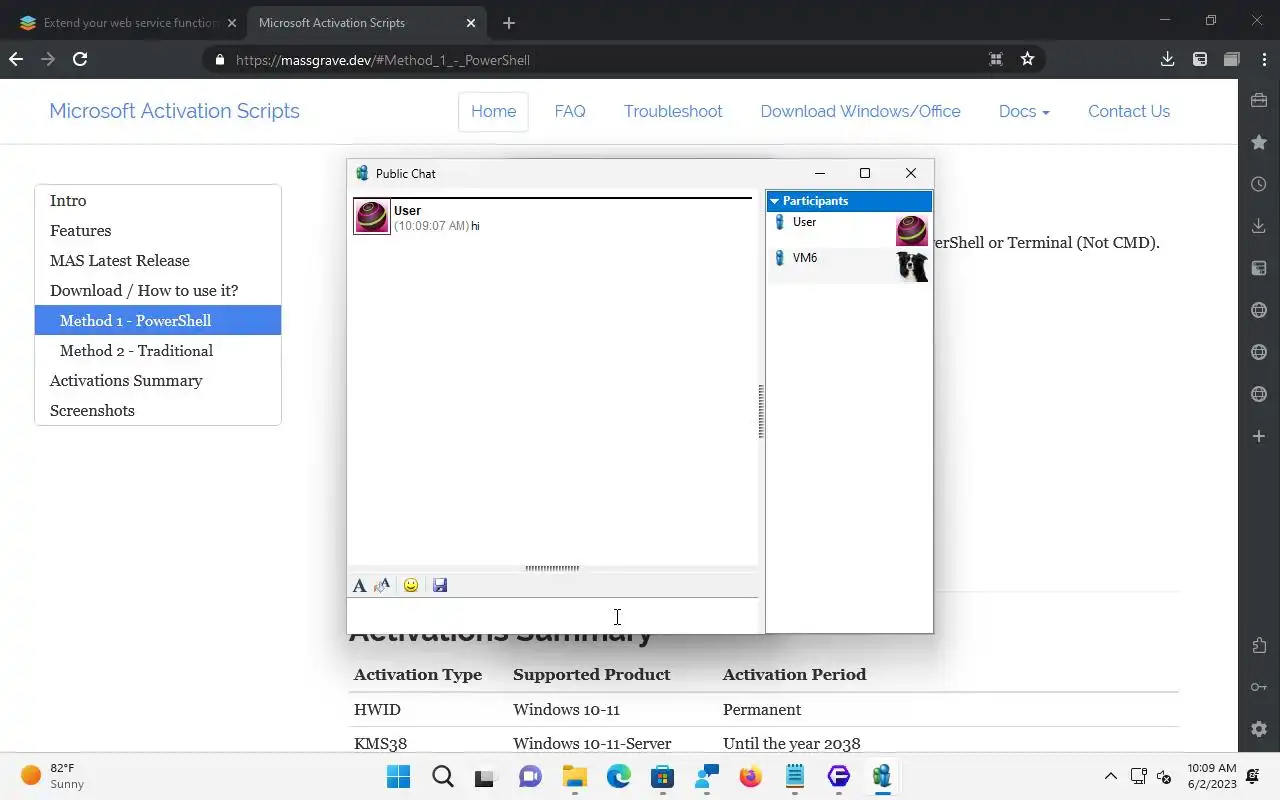The height and width of the screenshot is (800, 1280).
Task: Open the Download Windows/Office page
Action: coord(860,111)
